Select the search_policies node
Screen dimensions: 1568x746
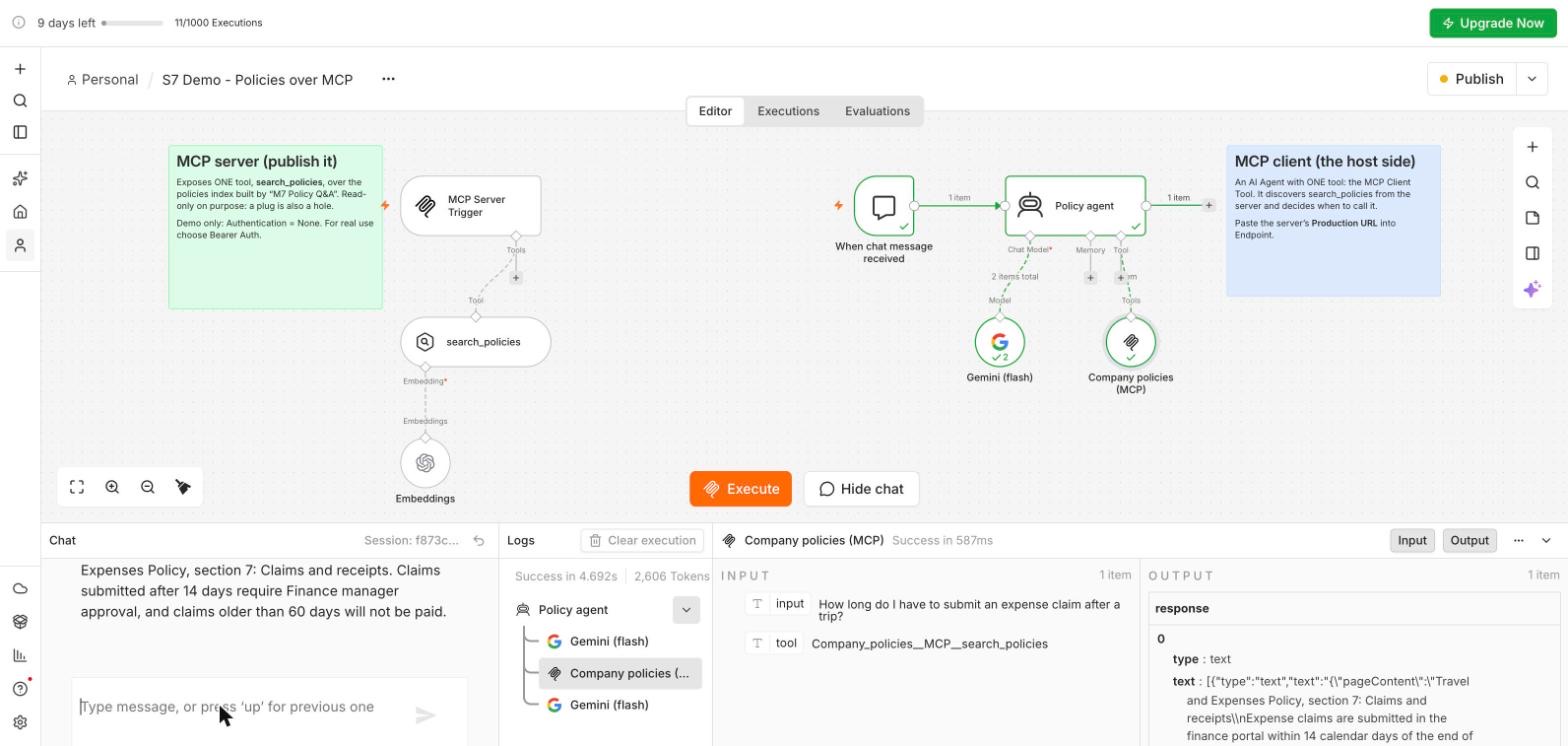(x=476, y=342)
